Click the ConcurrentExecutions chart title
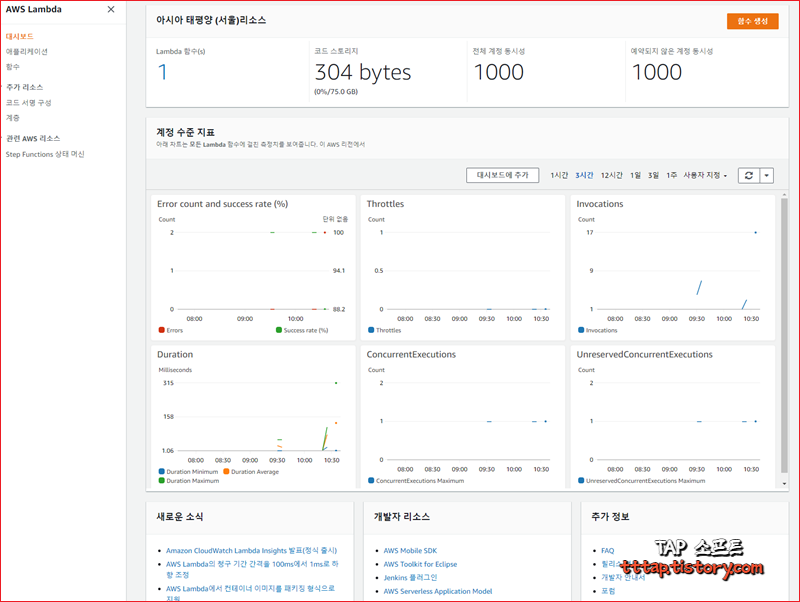800x602 pixels. pyautogui.click(x=411, y=355)
